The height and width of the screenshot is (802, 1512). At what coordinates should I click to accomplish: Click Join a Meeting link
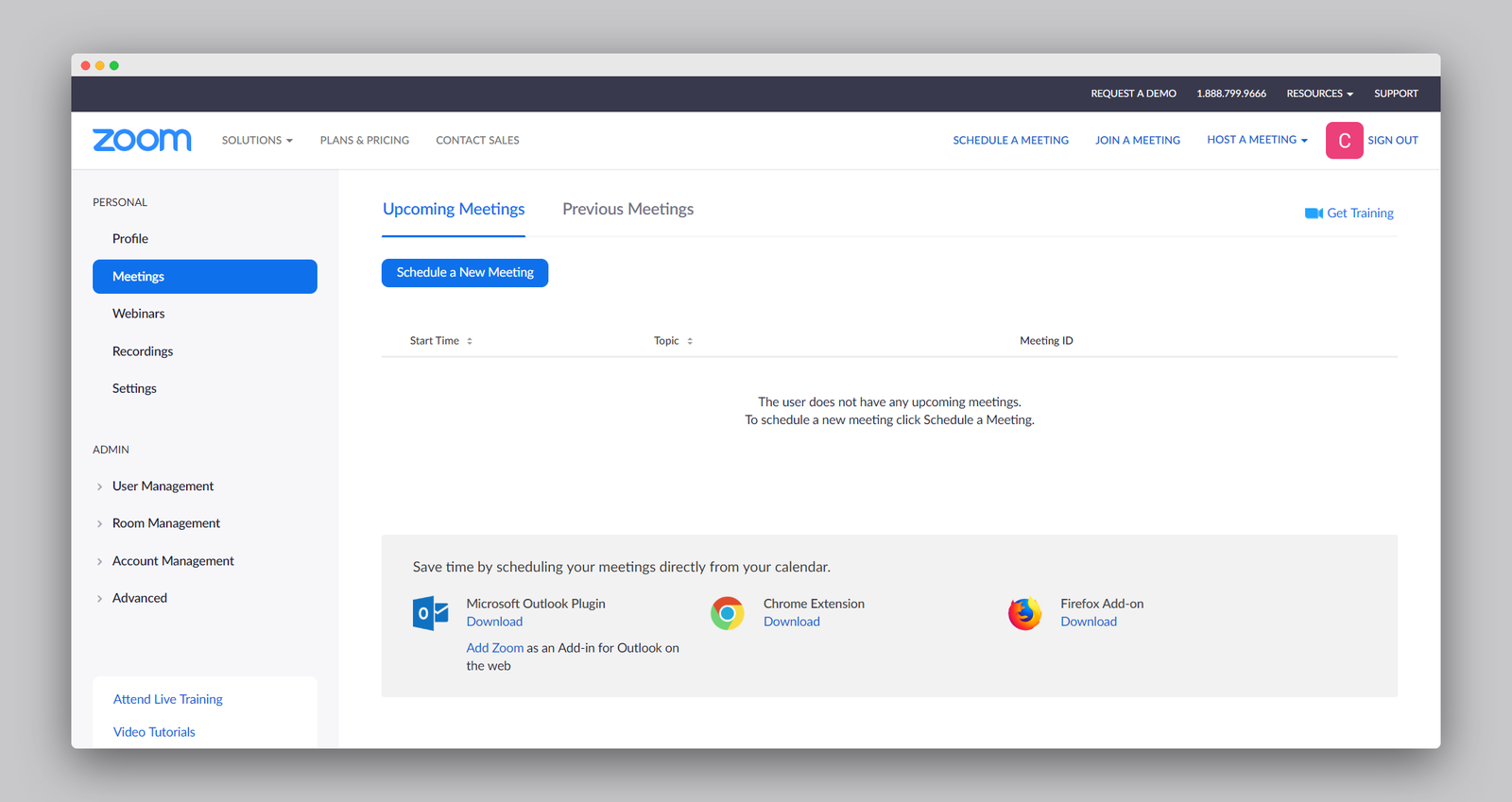coord(1138,141)
